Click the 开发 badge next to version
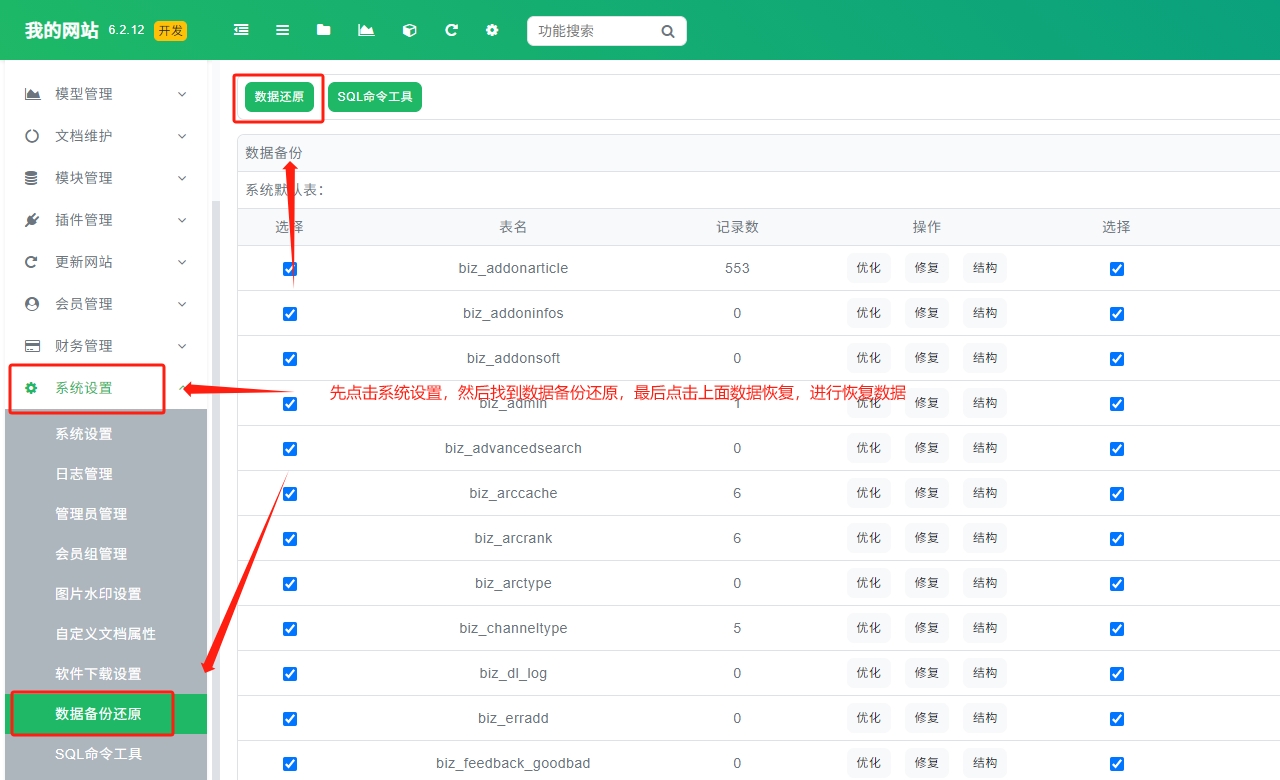This screenshot has height=780, width=1280. [170, 31]
